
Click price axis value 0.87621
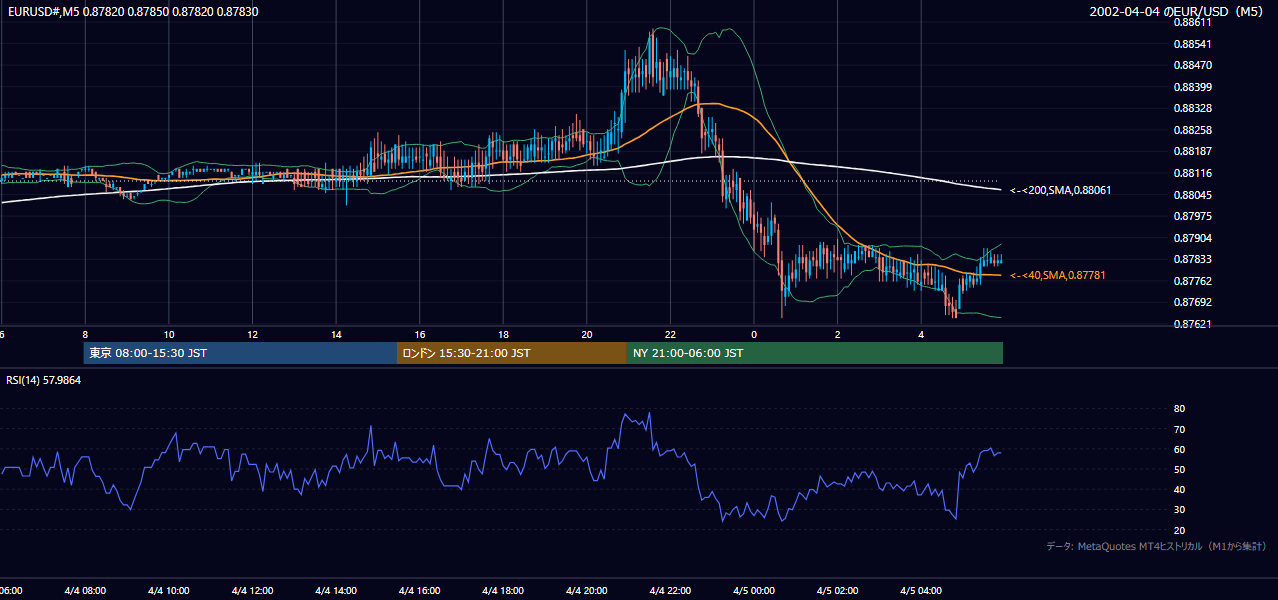[x=1193, y=324]
